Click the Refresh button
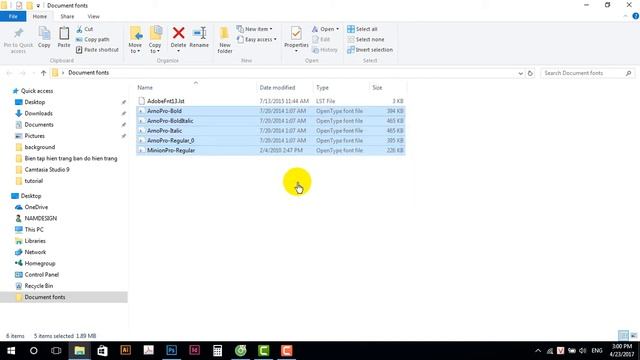The width and height of the screenshot is (640, 360). pyautogui.click(x=530, y=73)
